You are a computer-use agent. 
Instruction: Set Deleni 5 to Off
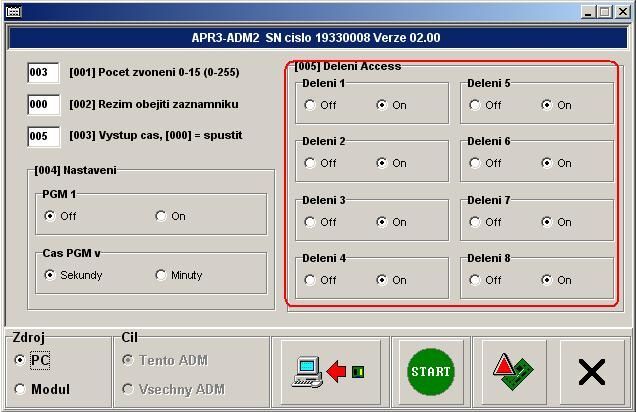coord(475,105)
